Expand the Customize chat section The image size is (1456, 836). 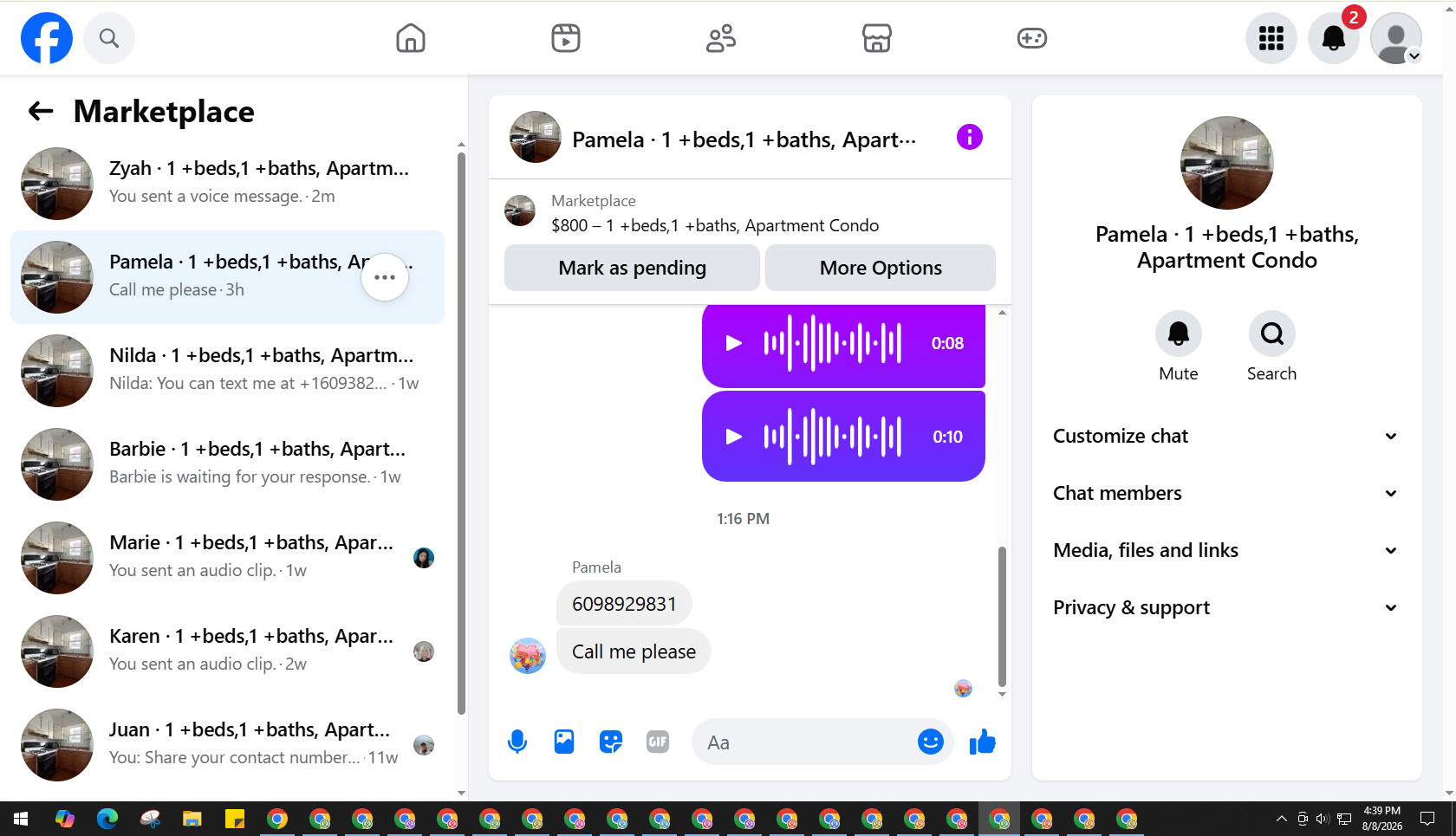click(1226, 436)
